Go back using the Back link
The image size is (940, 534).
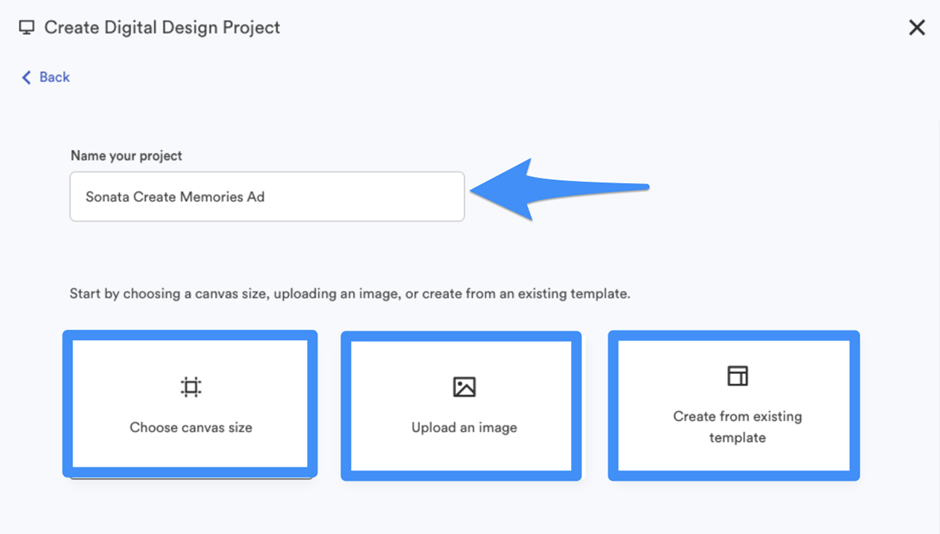[x=46, y=77]
